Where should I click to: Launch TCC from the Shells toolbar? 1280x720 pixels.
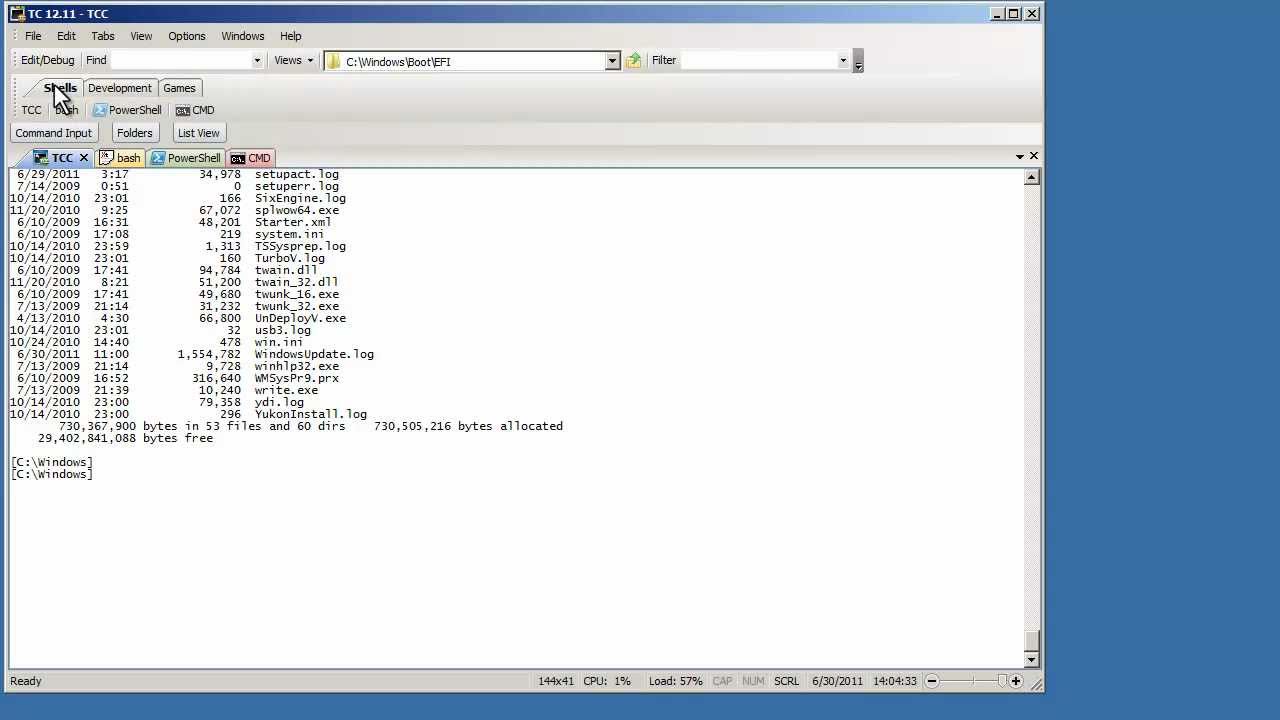[x=32, y=110]
